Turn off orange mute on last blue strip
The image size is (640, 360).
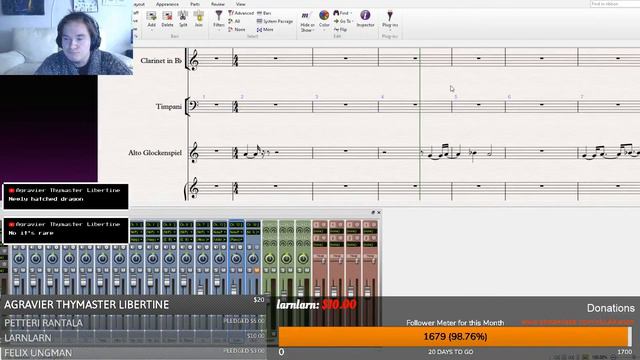coord(257,270)
